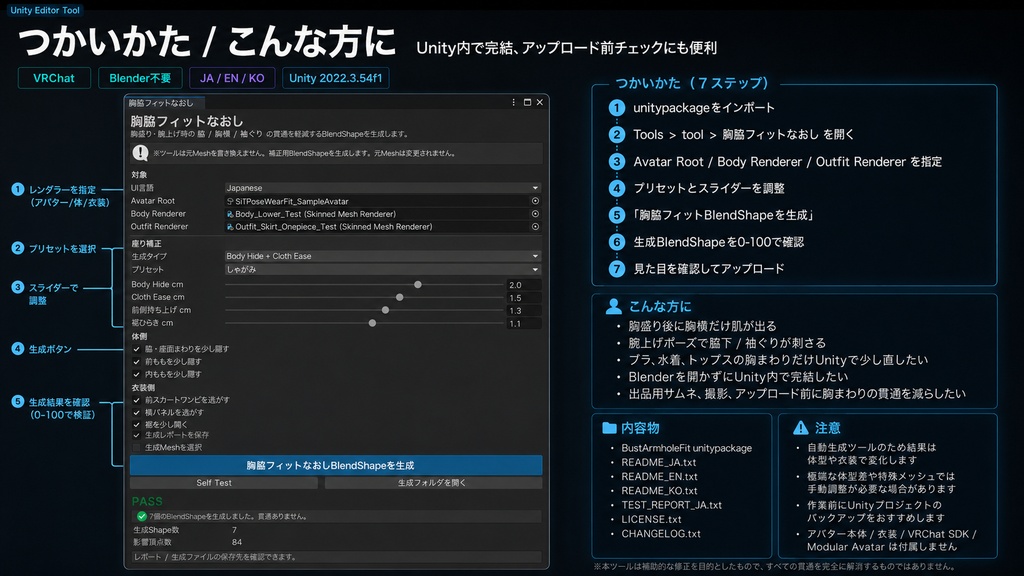Click the Unity 2022.3.54f1 badge
This screenshot has width=1024, height=576.
coord(336,78)
